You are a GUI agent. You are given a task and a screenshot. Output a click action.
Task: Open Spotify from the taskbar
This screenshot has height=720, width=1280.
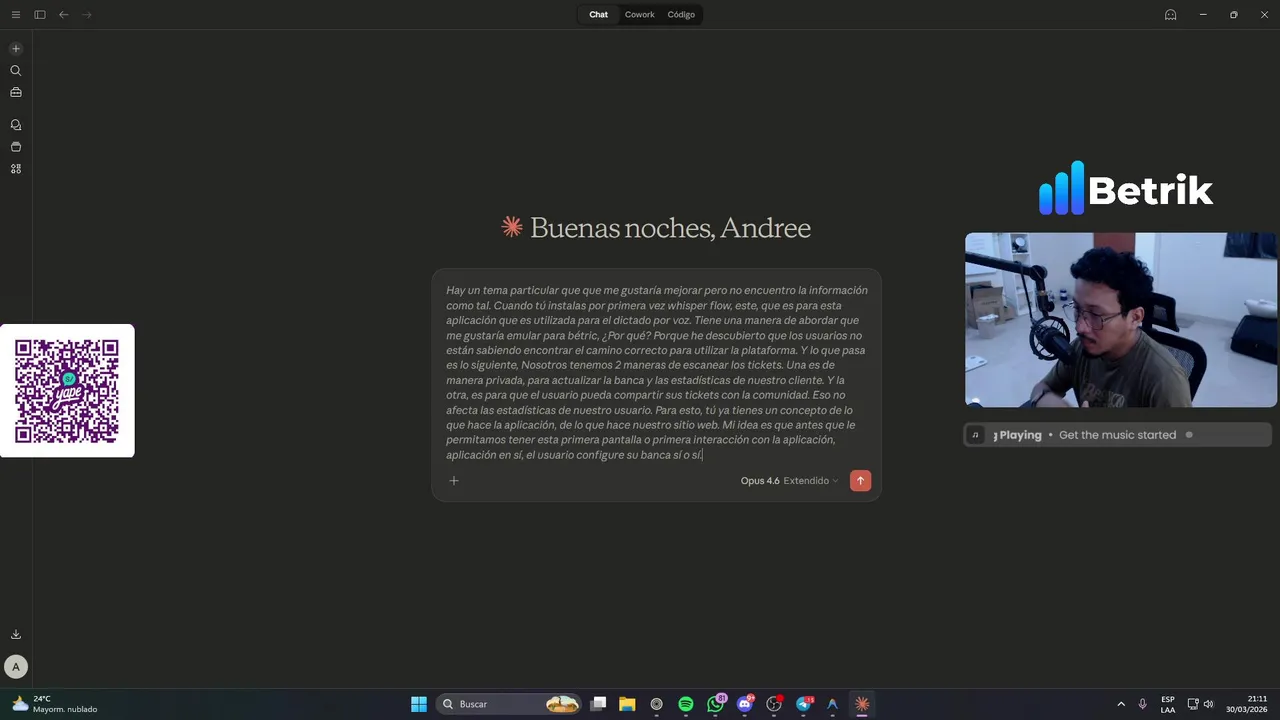pyautogui.click(x=686, y=704)
